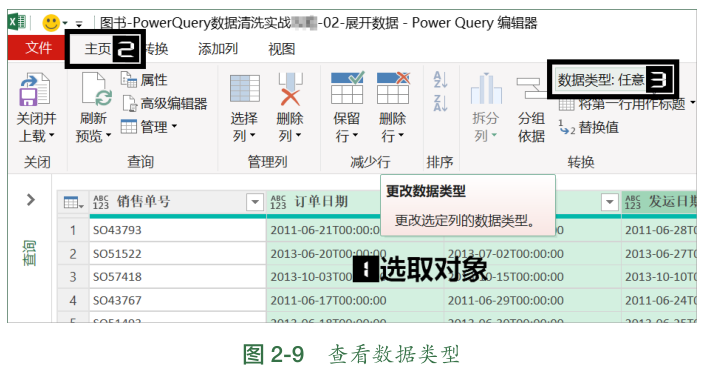Expand the 关闭并上载 dropdown arrow

[x=51, y=135]
